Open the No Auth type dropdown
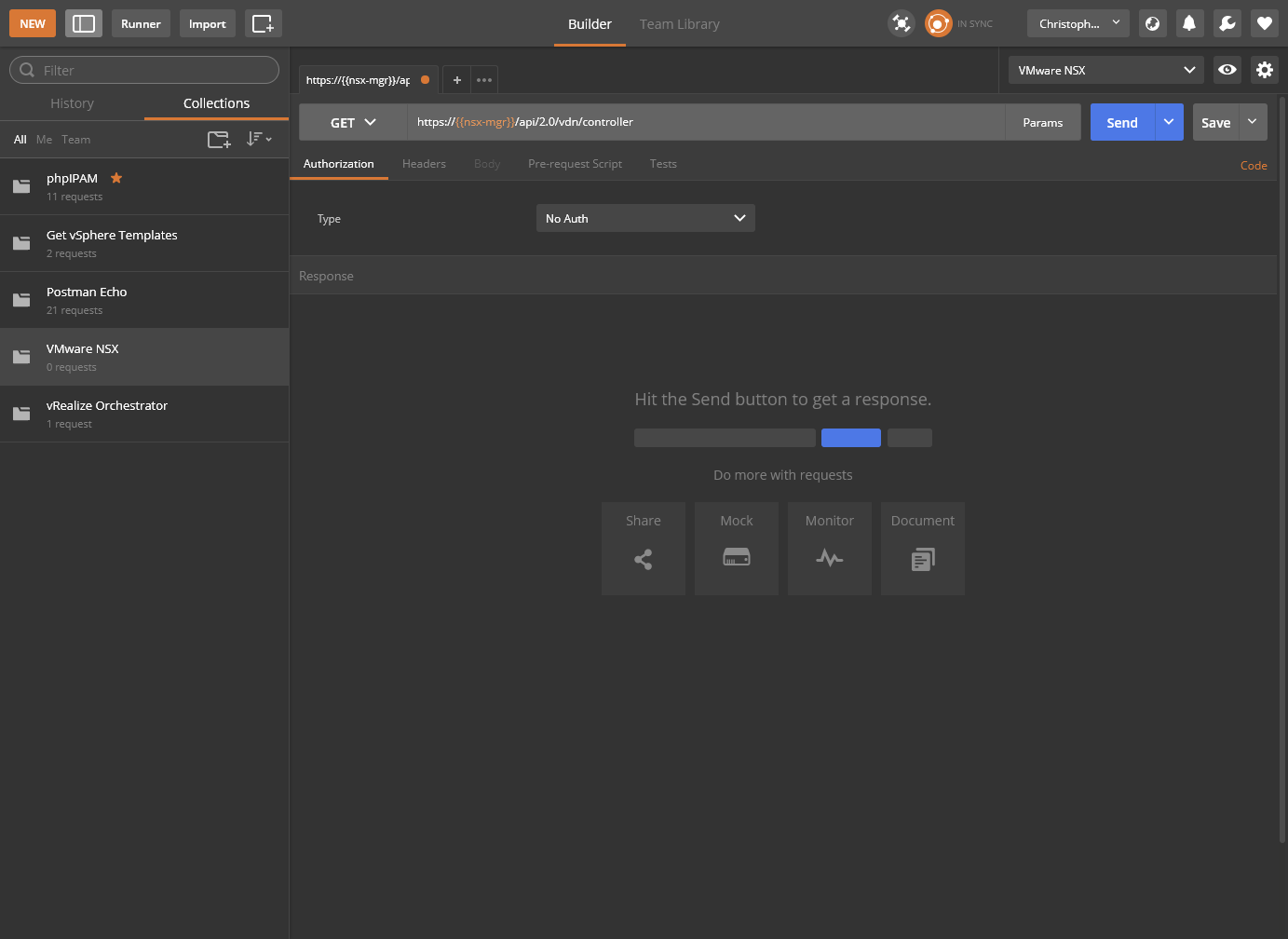This screenshot has width=1288, height=939. (645, 219)
